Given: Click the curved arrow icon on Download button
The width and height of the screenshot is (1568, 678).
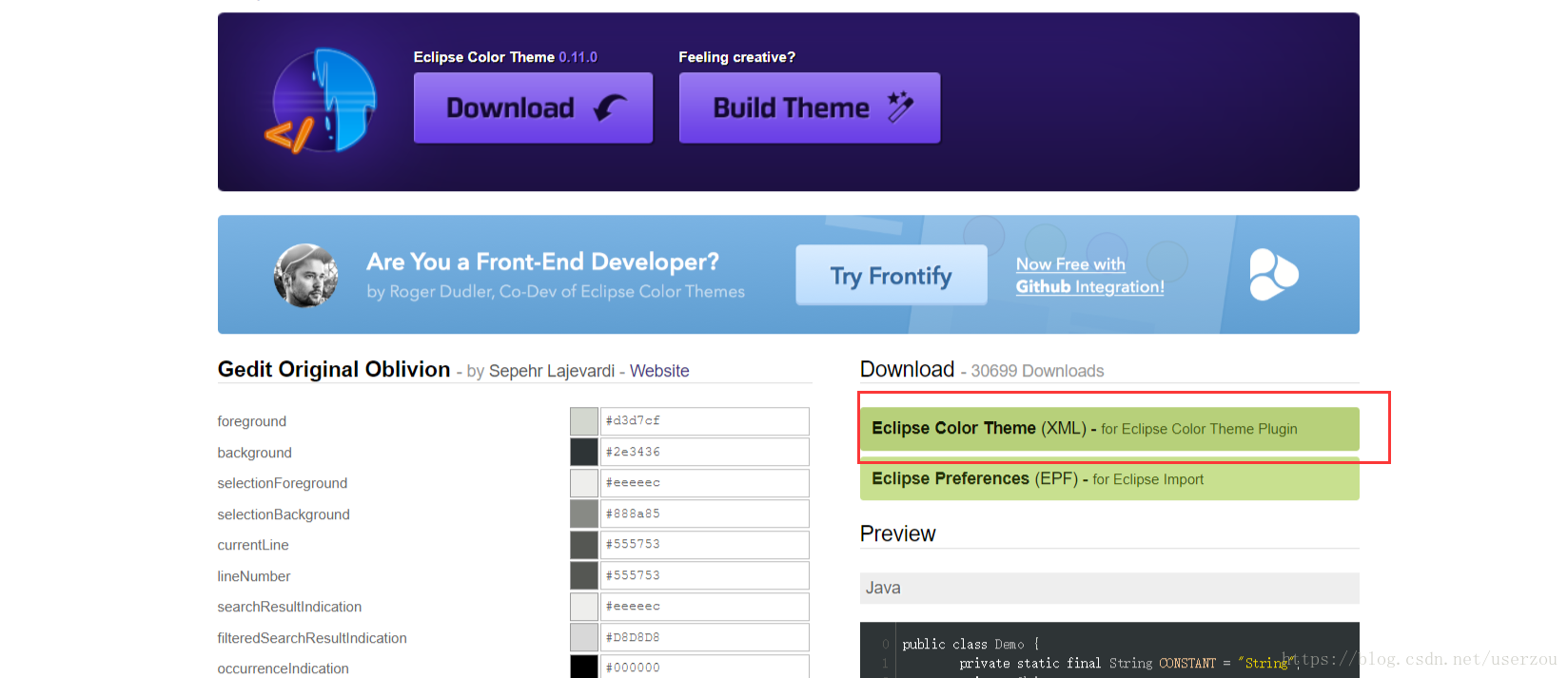Looking at the screenshot, I should pyautogui.click(x=610, y=107).
